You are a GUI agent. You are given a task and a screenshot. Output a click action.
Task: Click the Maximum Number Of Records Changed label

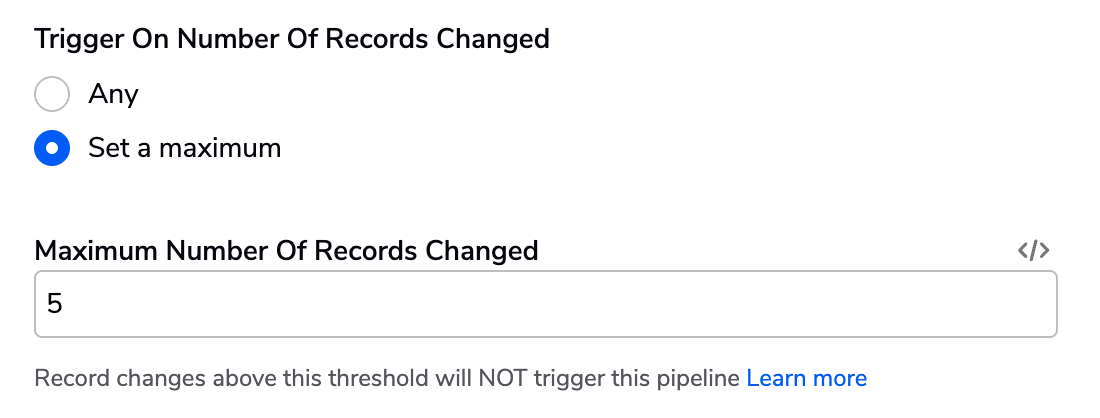(x=286, y=251)
